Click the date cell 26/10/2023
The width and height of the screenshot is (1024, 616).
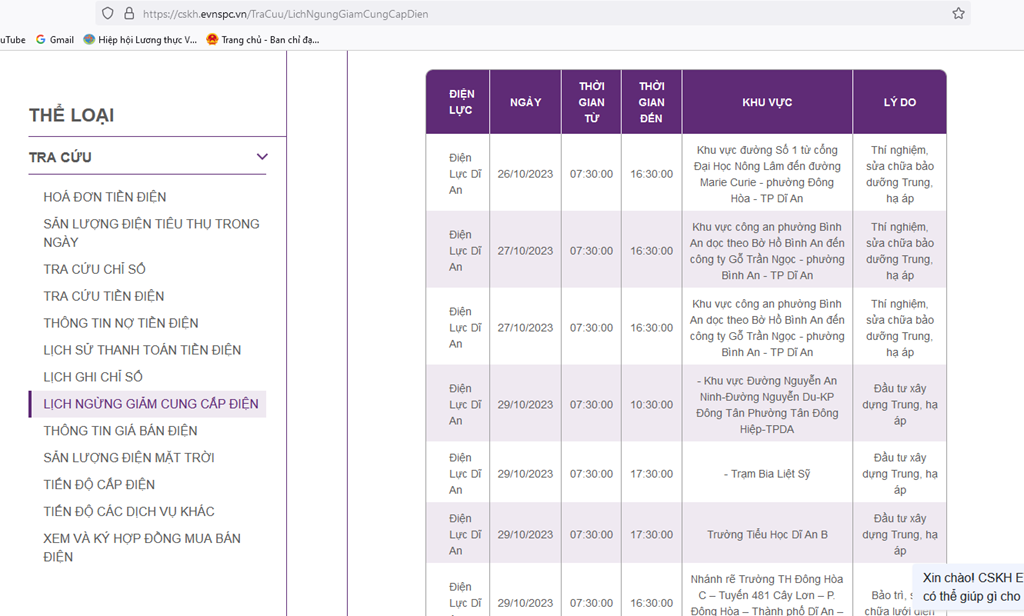tap(525, 174)
